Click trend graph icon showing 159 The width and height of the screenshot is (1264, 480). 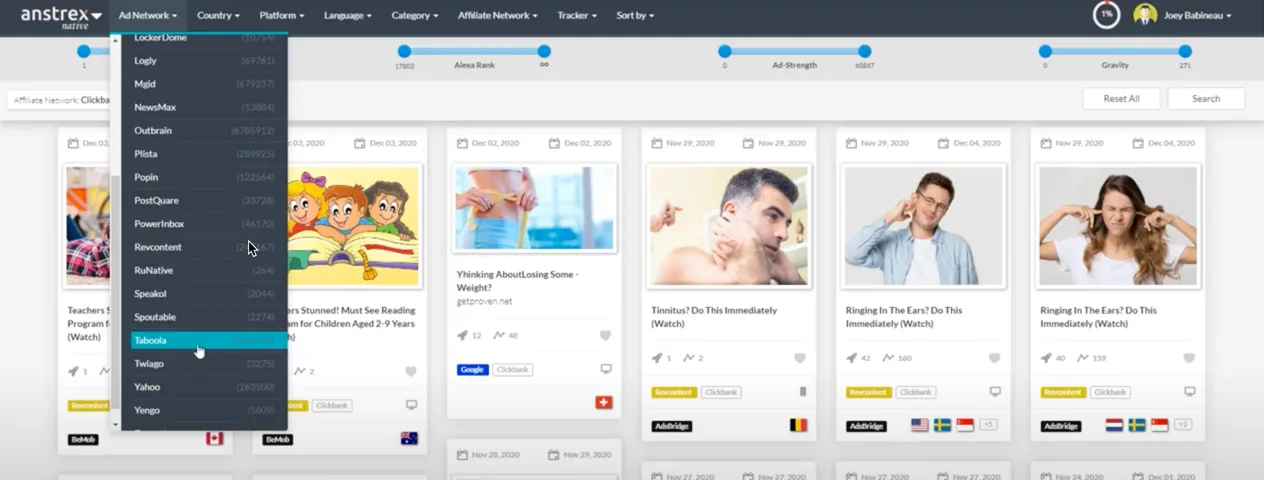click(1083, 358)
